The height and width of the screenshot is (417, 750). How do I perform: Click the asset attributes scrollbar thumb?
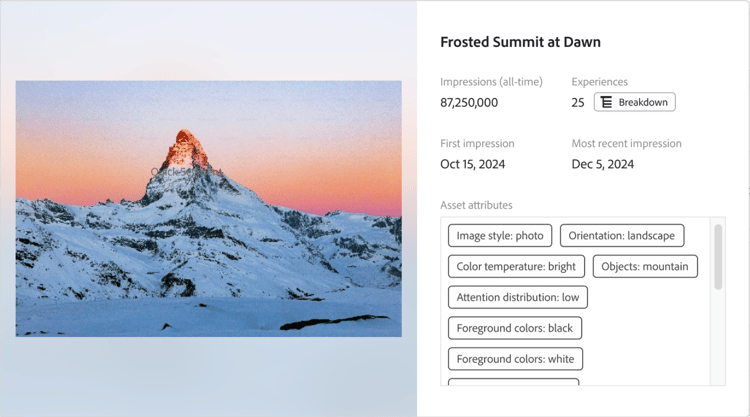(718, 257)
